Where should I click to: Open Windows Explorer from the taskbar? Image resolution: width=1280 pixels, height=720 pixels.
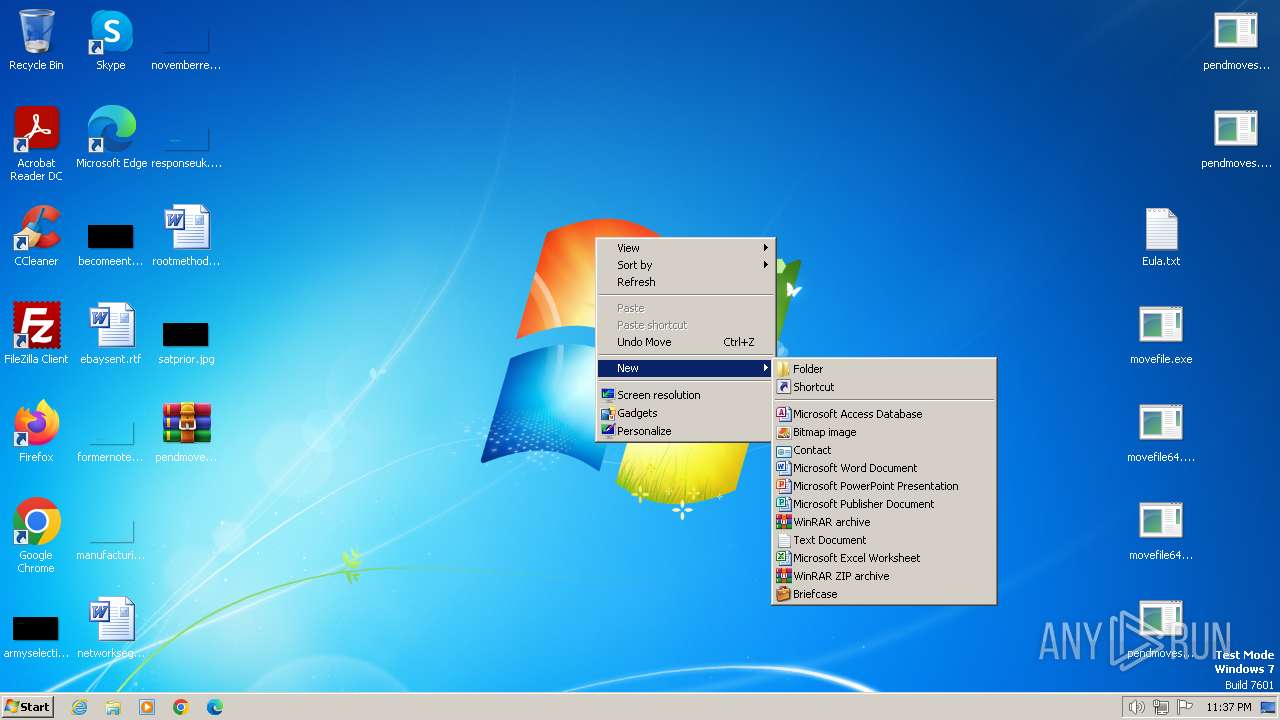coord(113,707)
